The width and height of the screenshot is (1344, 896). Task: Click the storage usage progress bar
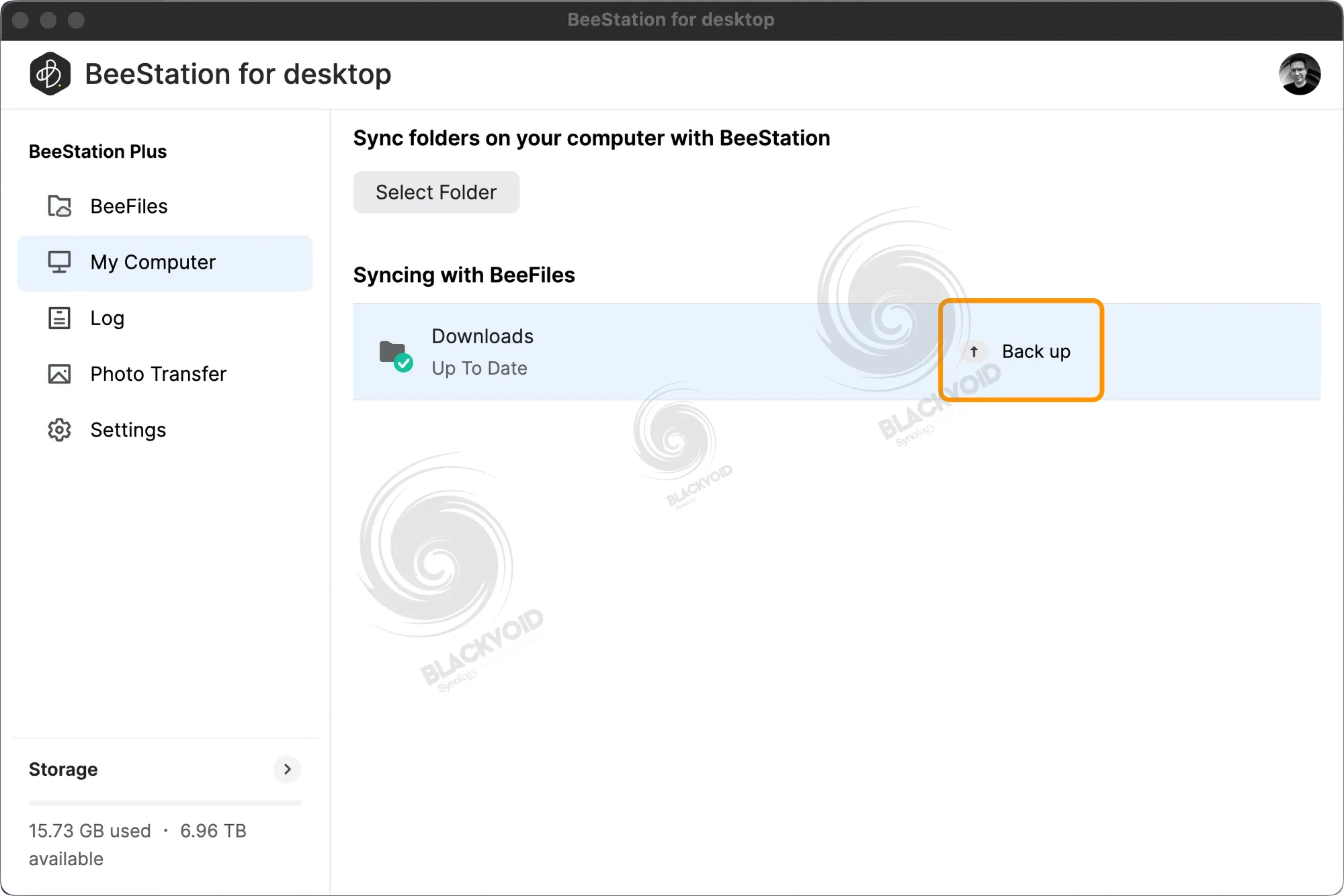tap(165, 803)
